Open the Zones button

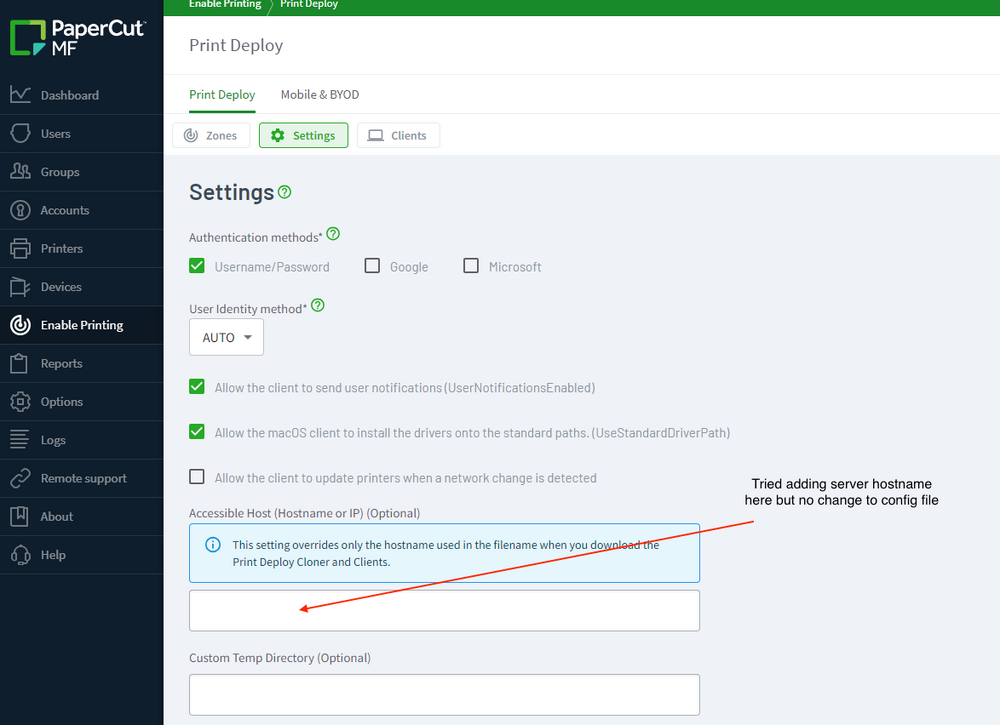pos(211,135)
